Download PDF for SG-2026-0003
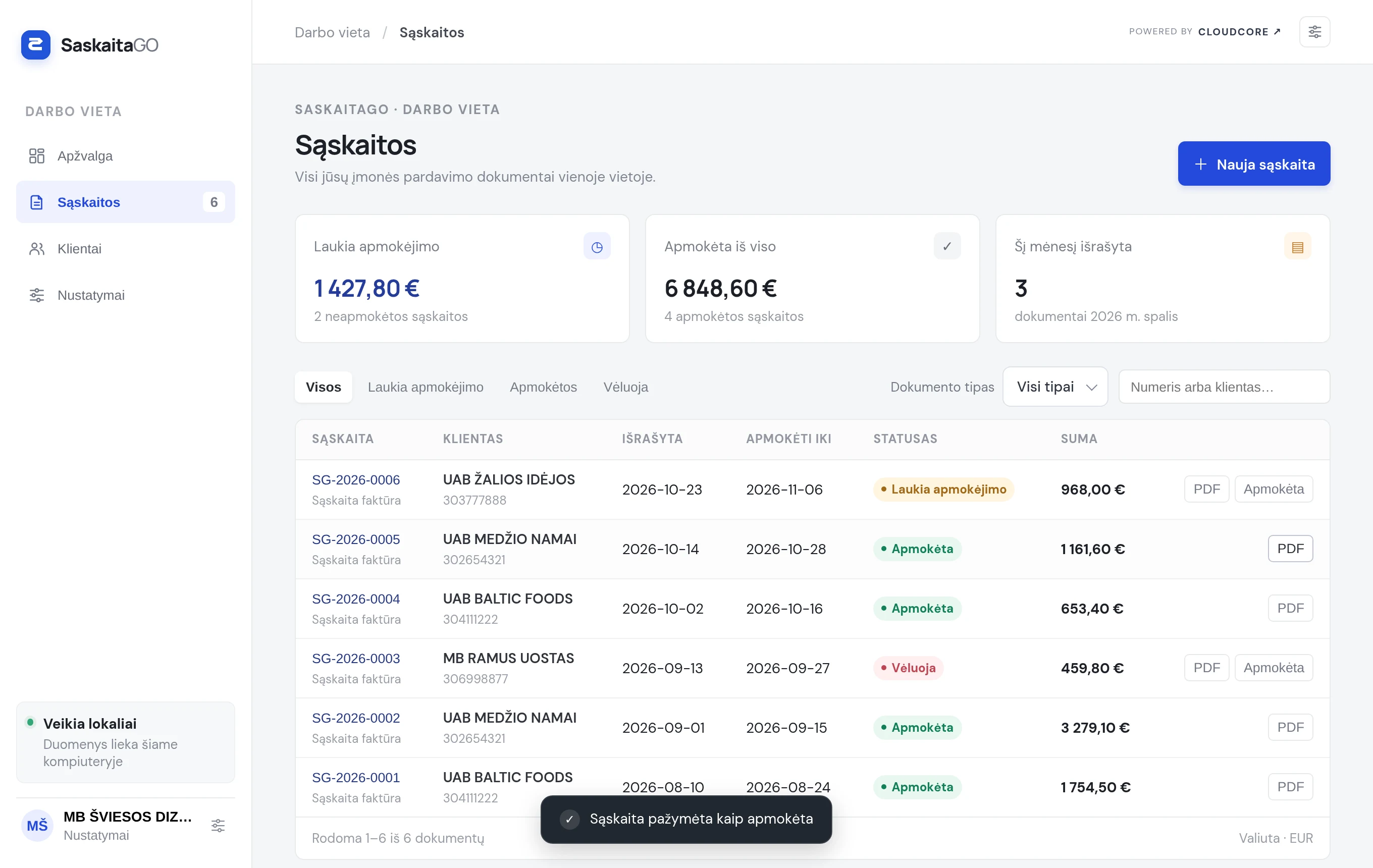The image size is (1373, 868). coord(1206,667)
